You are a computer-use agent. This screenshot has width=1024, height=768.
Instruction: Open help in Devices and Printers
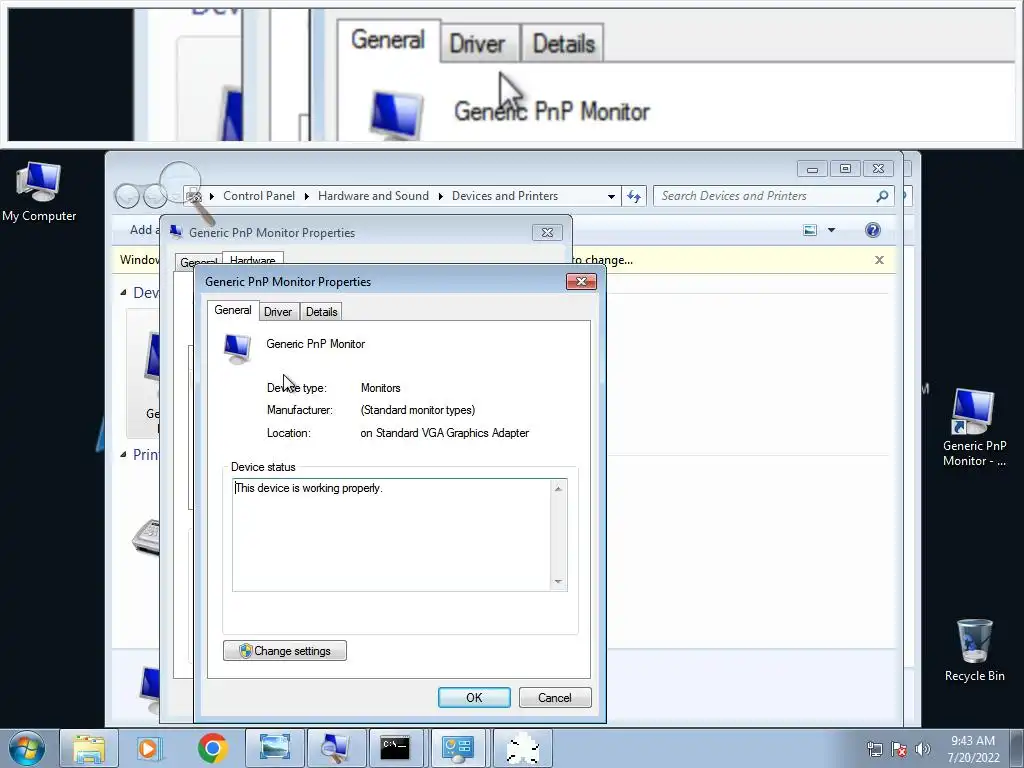pos(872,230)
